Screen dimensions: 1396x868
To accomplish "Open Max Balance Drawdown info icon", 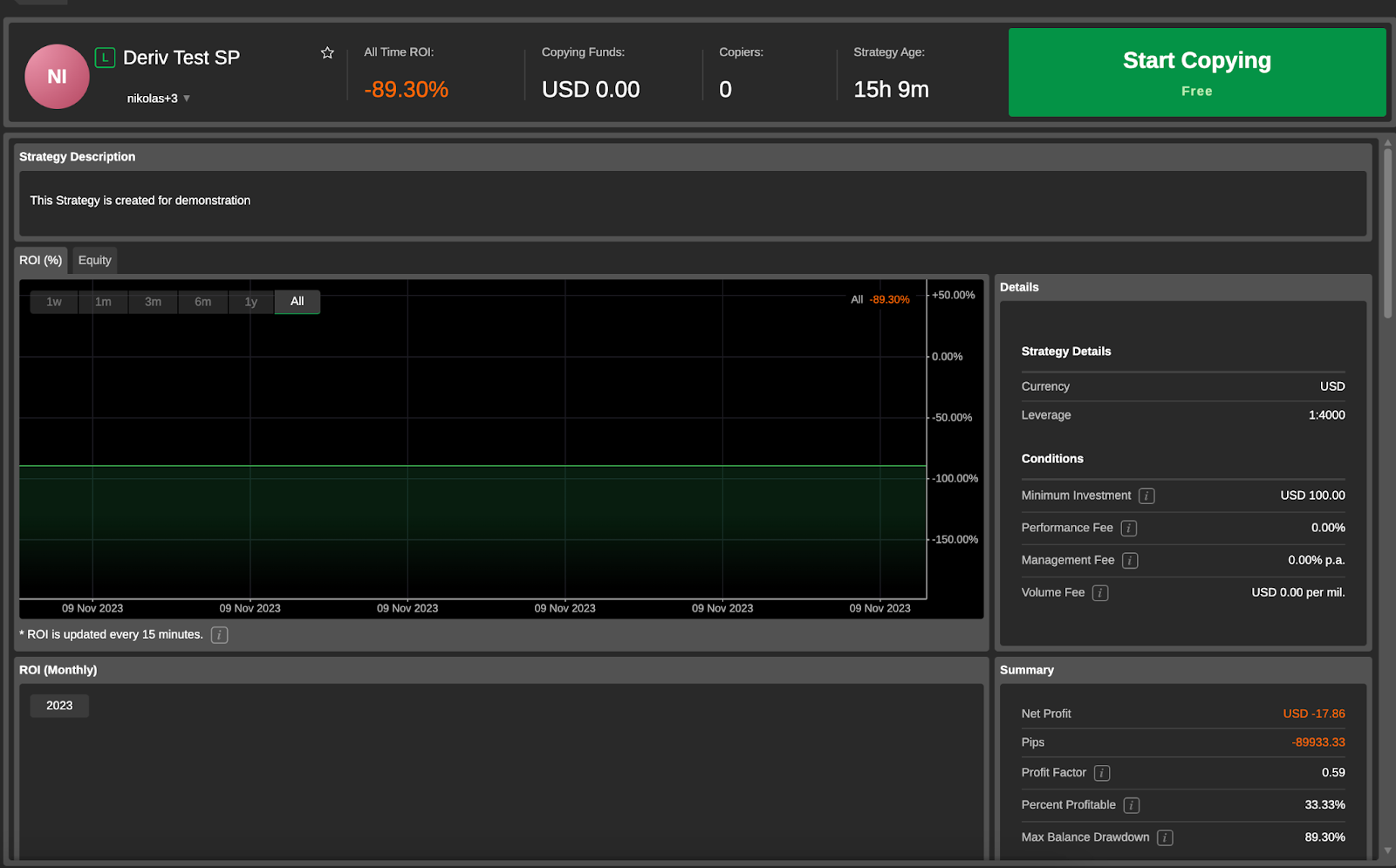I will 1165,837.
